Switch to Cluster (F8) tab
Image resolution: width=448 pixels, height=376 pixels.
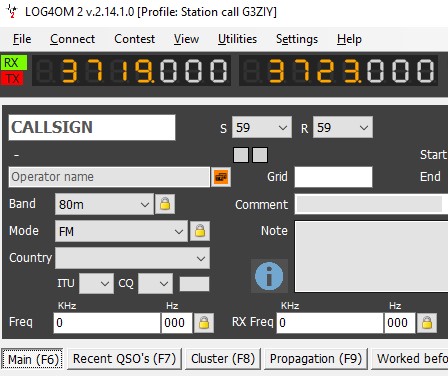(223, 359)
